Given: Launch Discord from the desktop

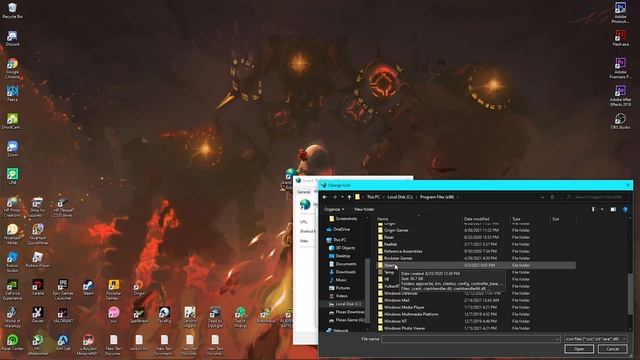Looking at the screenshot, I should (12, 38).
